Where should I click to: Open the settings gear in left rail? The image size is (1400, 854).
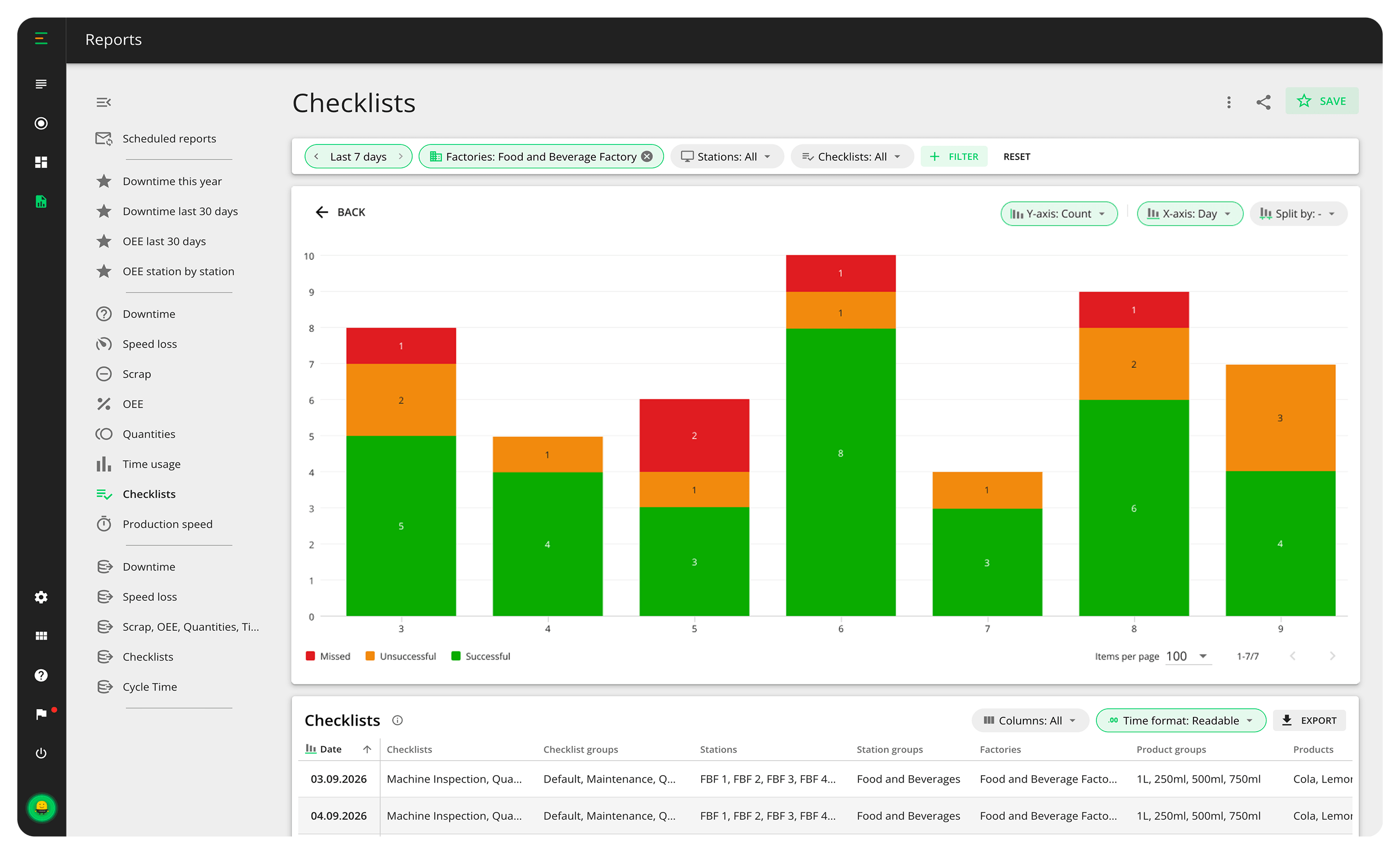click(x=41, y=596)
